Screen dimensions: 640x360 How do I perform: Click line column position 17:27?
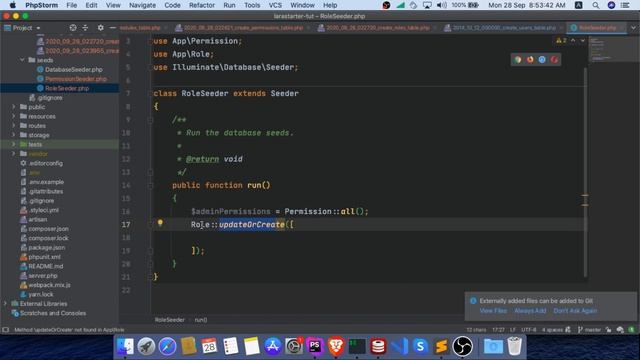click(498, 330)
